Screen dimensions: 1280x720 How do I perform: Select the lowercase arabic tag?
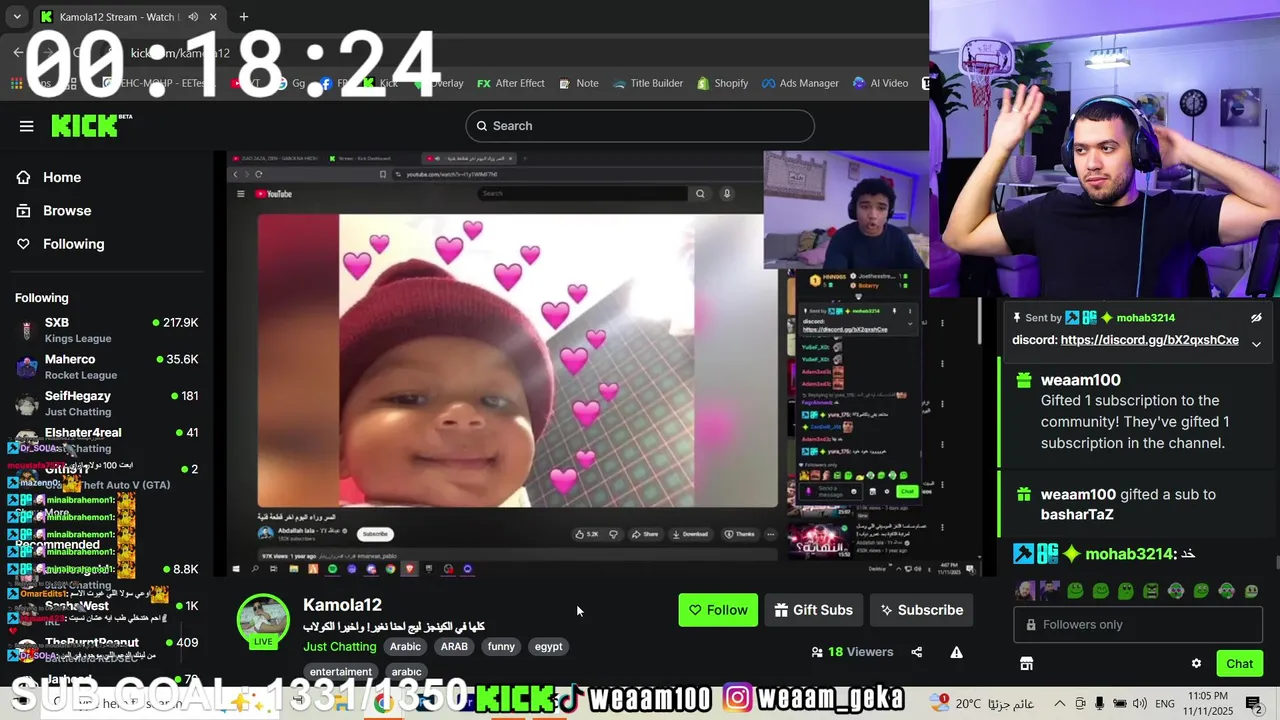[x=406, y=672]
